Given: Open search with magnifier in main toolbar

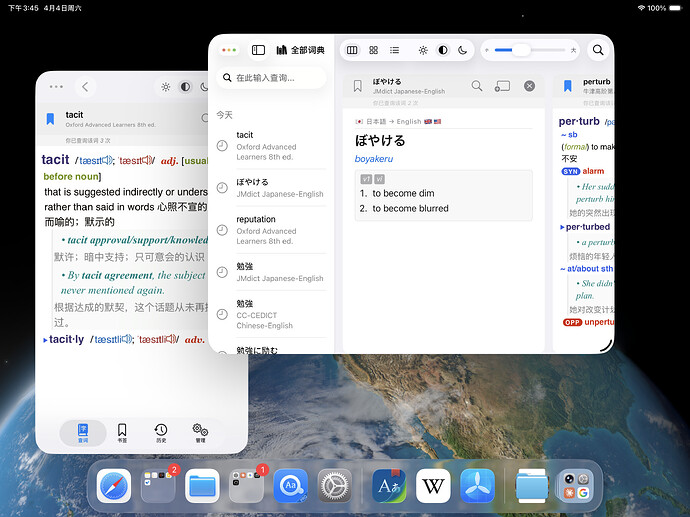Looking at the screenshot, I should 598,50.
